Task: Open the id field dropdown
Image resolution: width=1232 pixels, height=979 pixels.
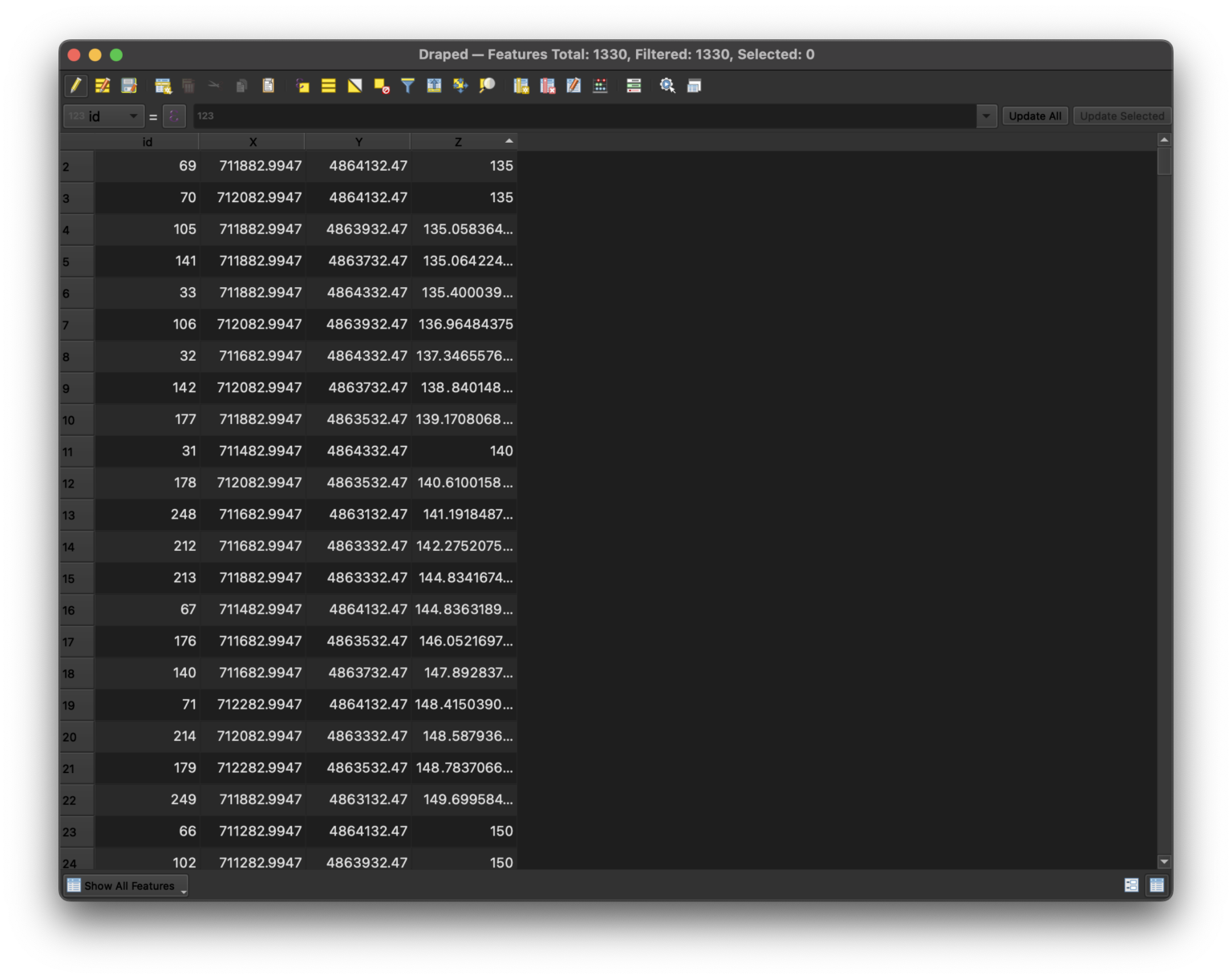Action: pyautogui.click(x=104, y=116)
